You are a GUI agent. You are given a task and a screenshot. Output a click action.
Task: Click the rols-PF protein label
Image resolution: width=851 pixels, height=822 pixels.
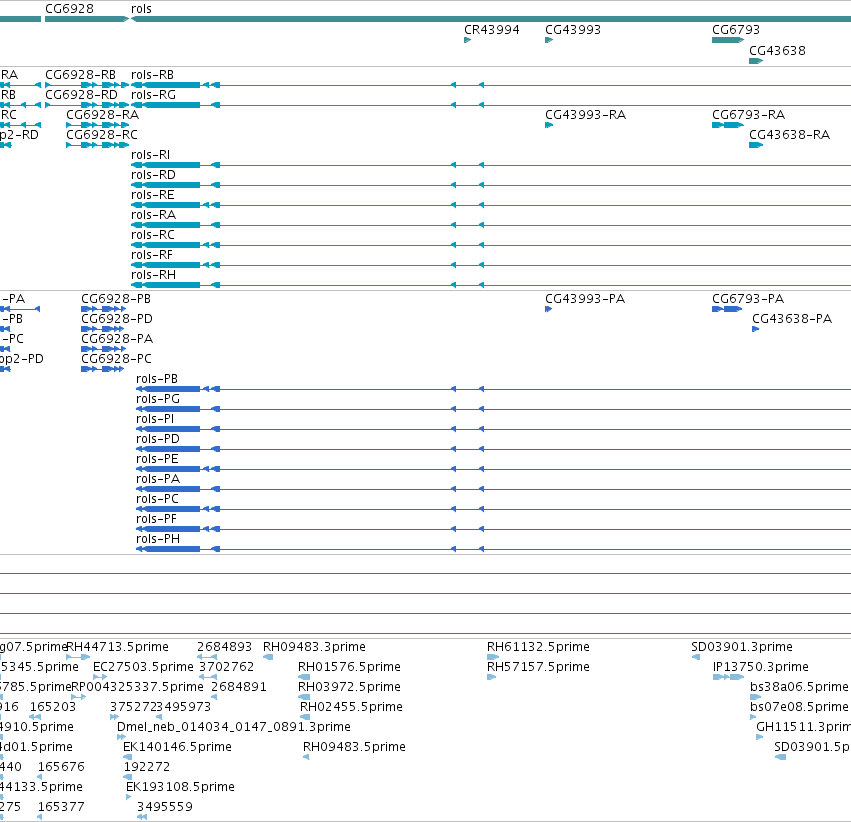[x=156, y=520]
